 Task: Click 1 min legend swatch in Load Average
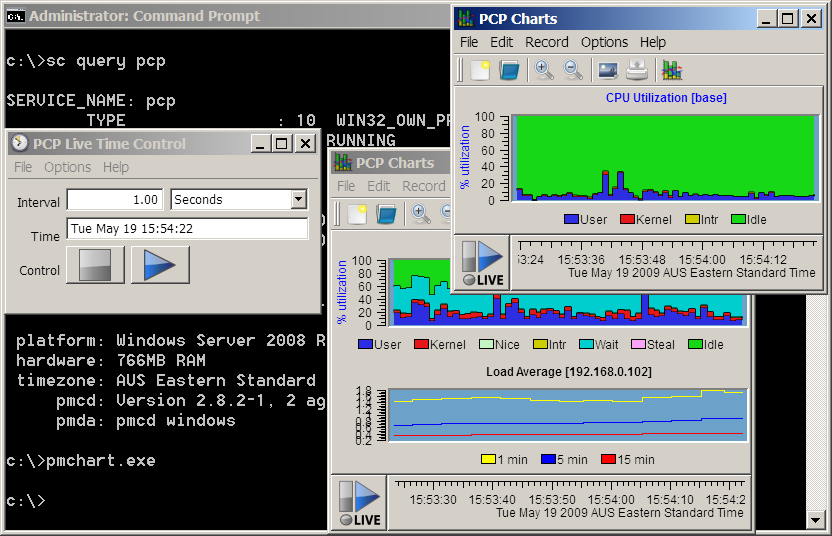(x=488, y=459)
